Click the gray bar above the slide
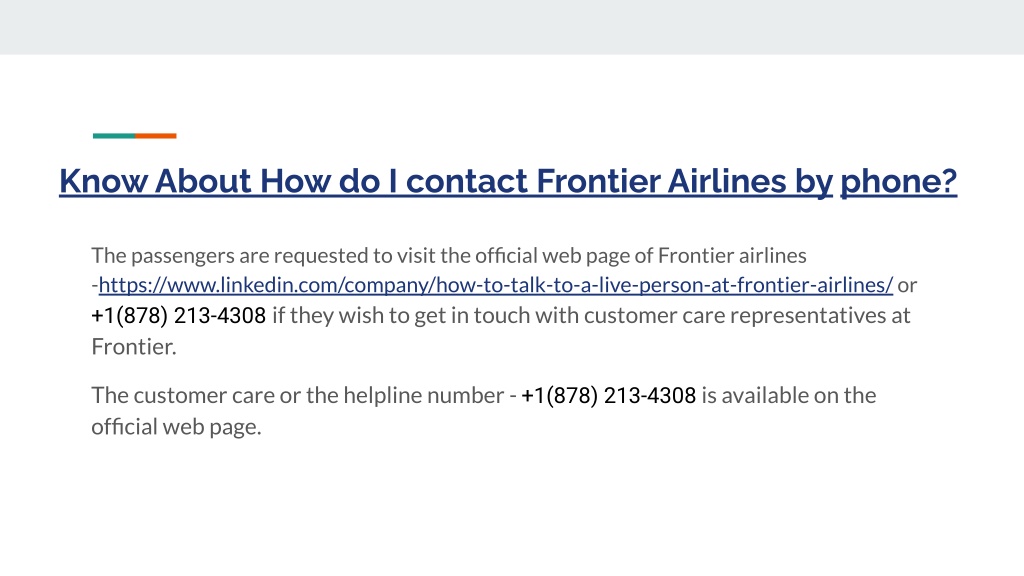Viewport: 1024px width, 576px height. [x=512, y=27]
